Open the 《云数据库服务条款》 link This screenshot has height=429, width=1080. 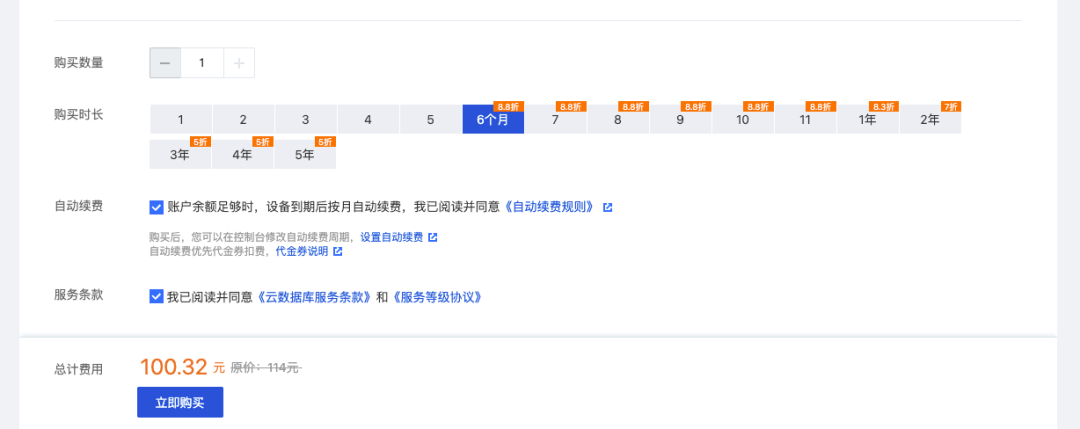[314, 297]
